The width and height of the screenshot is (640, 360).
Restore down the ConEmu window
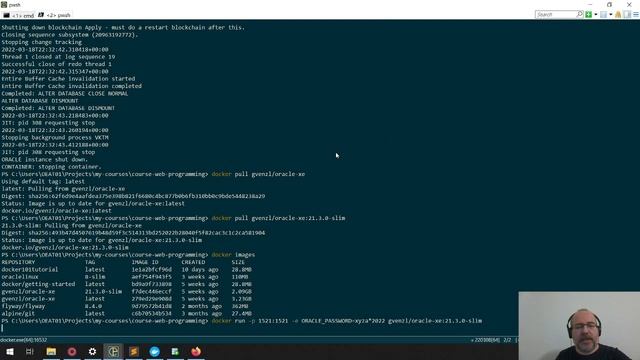pyautogui.click(x=609, y=4)
